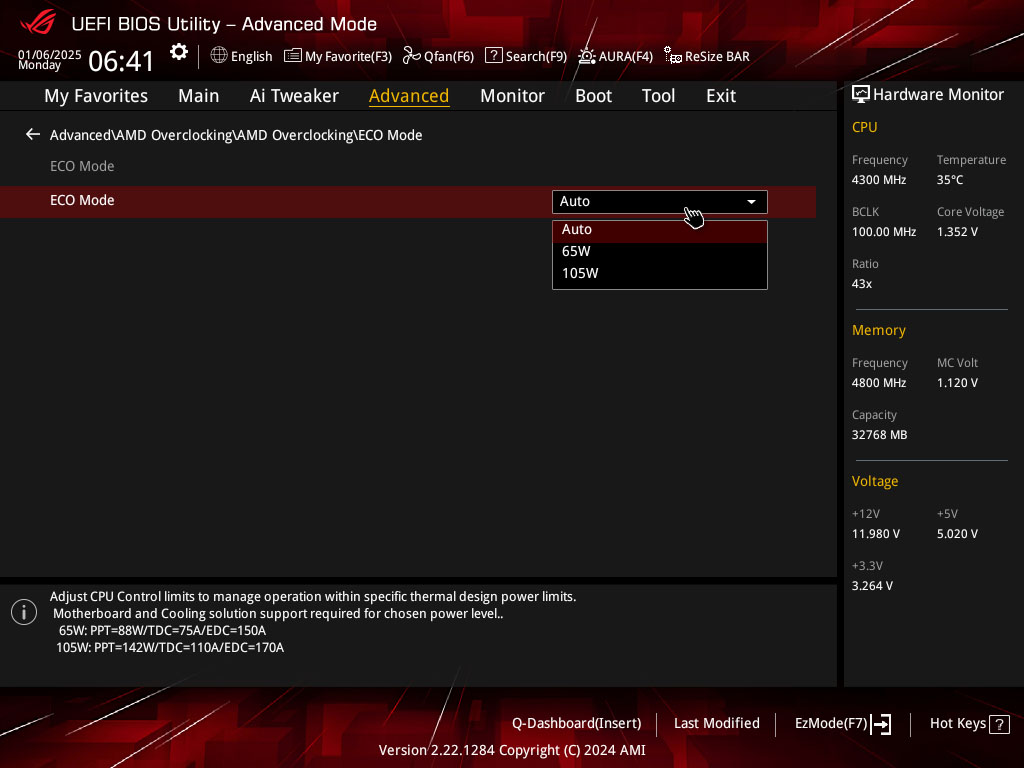
Task: Open the Exit tab
Action: [x=721, y=96]
